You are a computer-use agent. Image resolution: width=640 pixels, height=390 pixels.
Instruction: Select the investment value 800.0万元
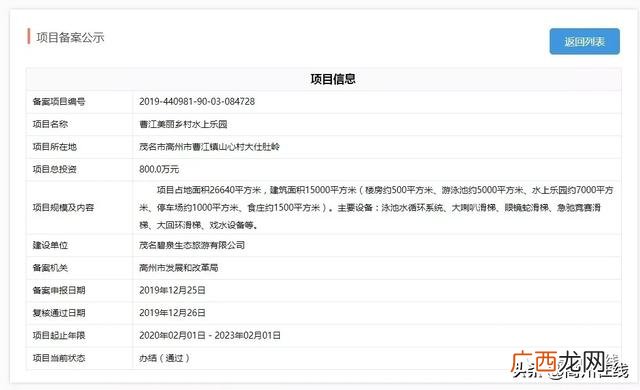coord(159,169)
